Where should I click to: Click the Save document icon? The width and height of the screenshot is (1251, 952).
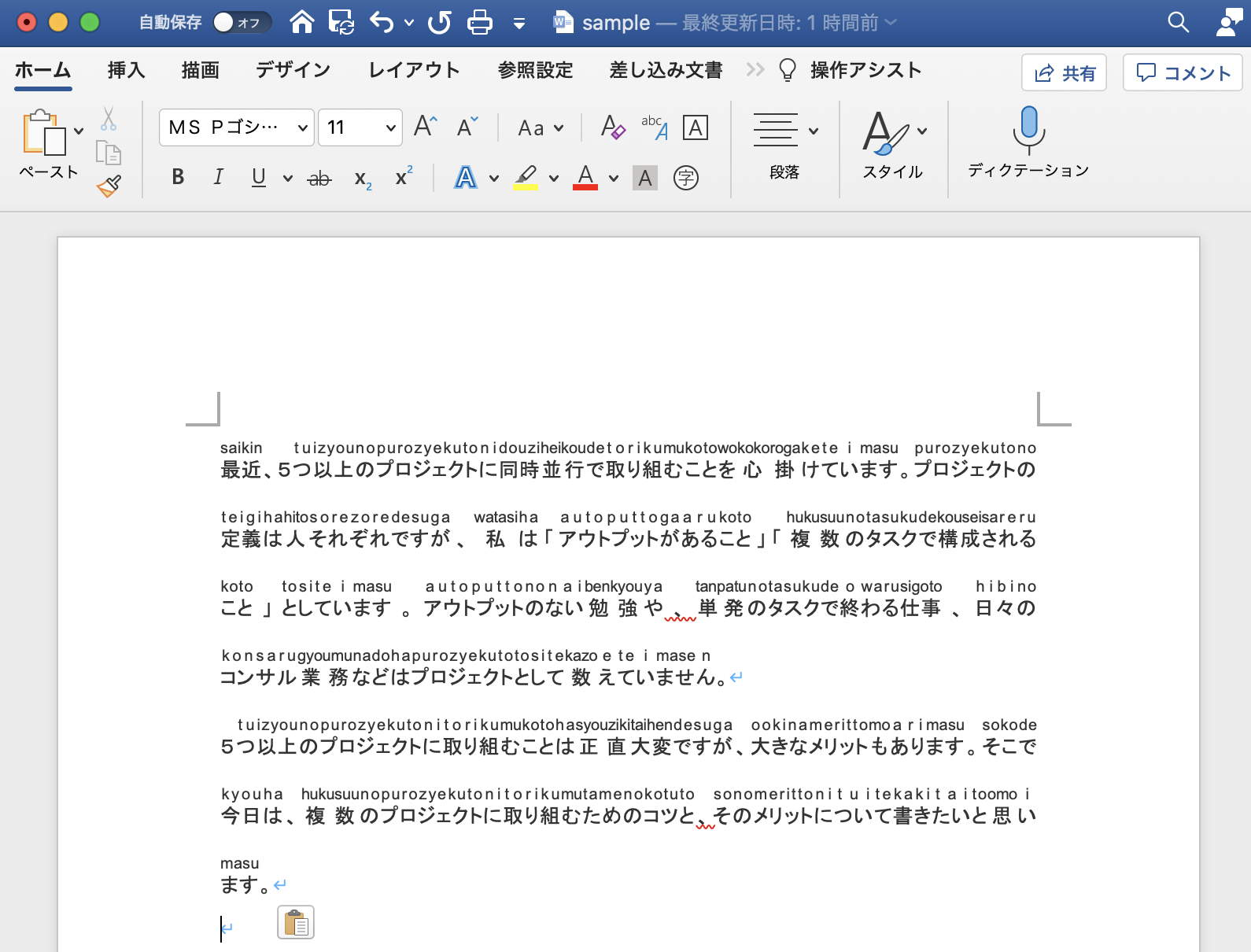tap(341, 22)
